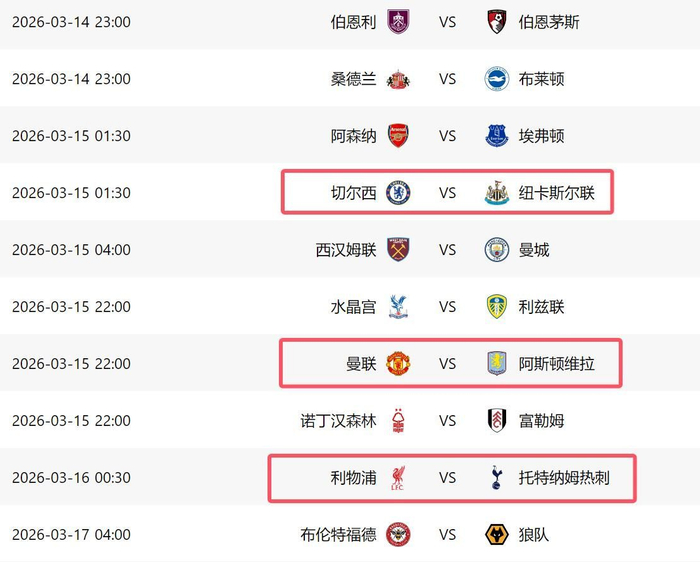The image size is (700, 562).
Task: Select the Manchester United crest
Action: point(398,364)
